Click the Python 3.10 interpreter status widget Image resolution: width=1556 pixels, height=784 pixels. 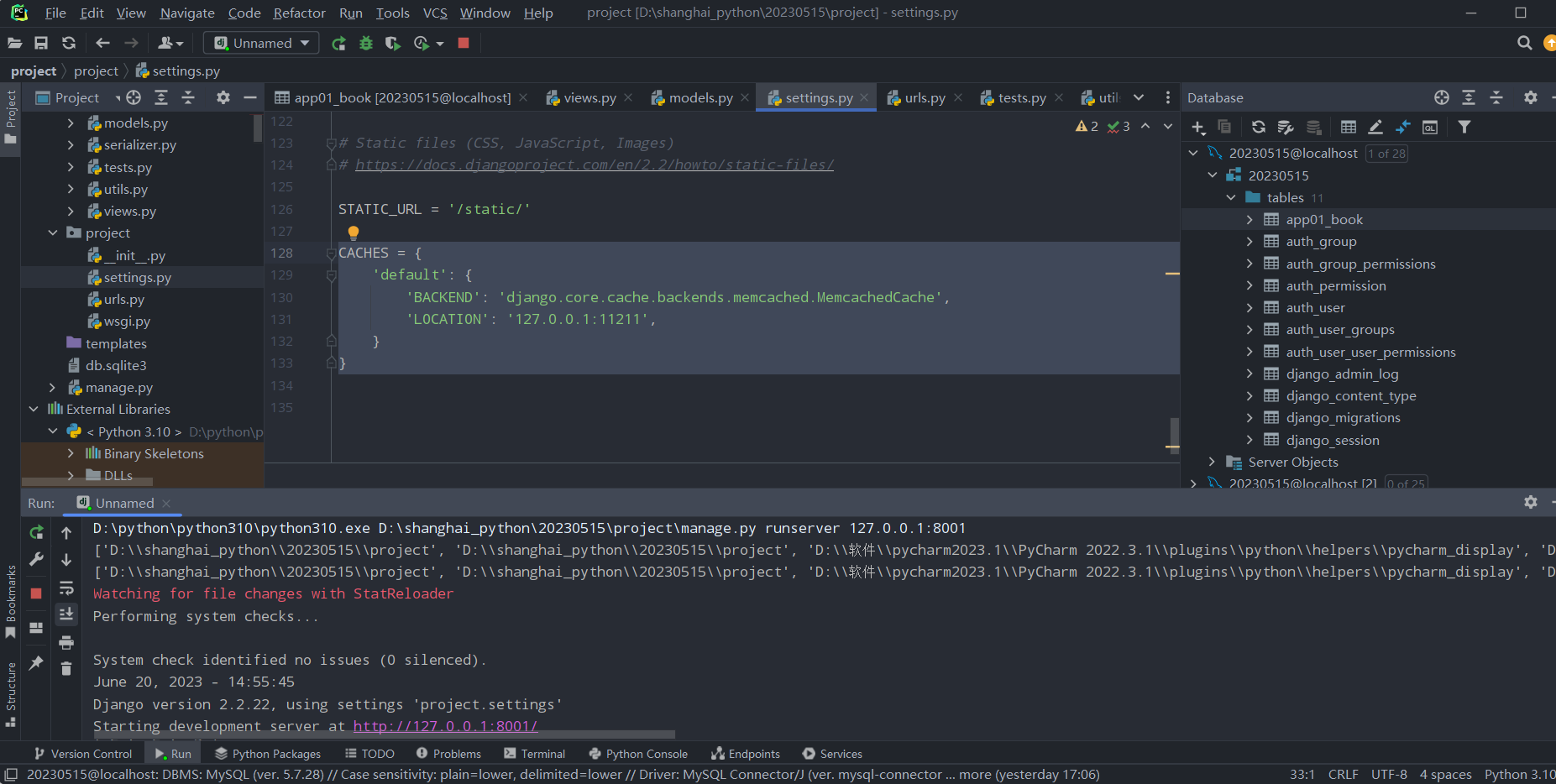click(x=1519, y=774)
